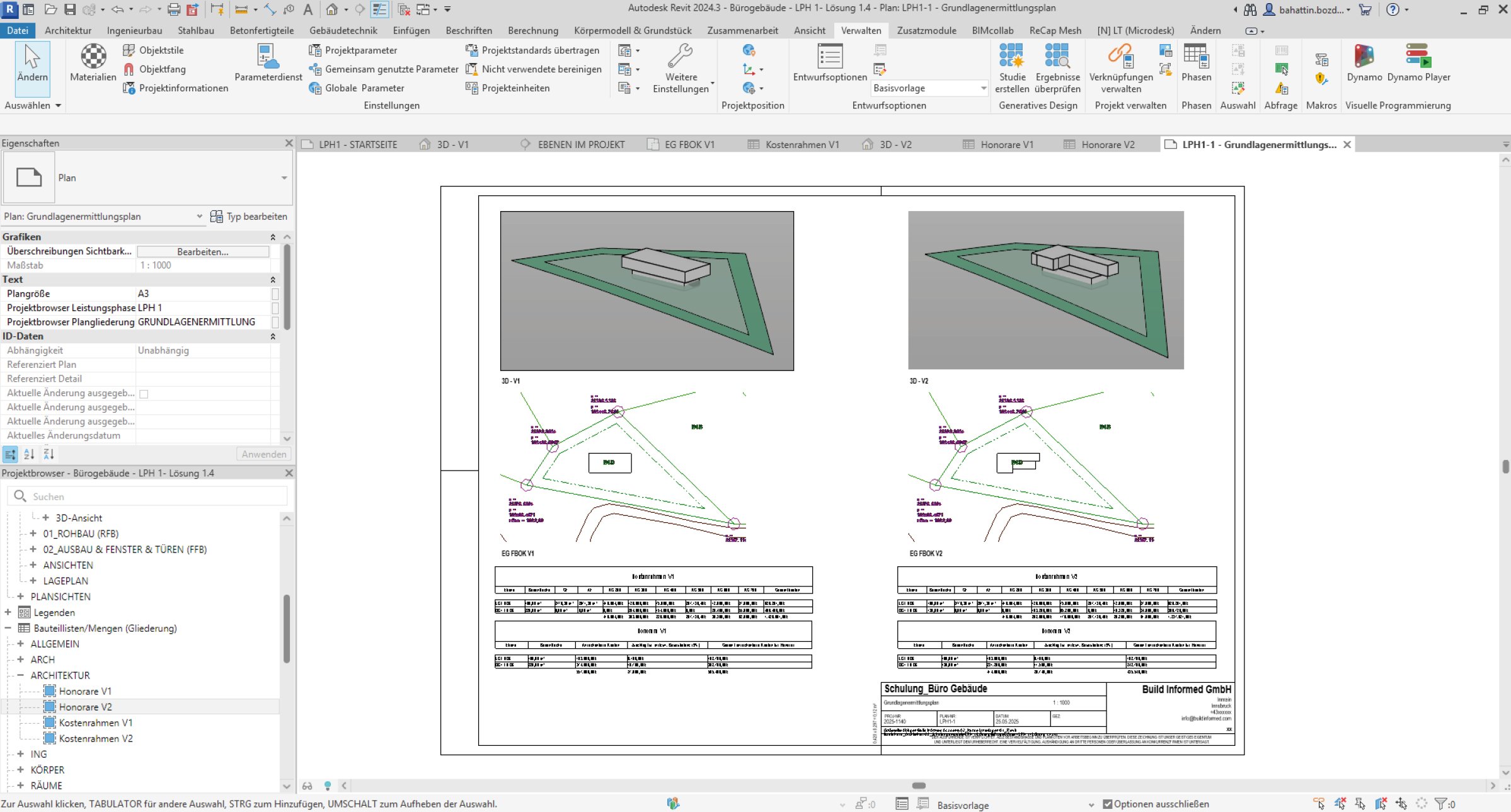This screenshot has width=1511, height=812.
Task: Click the horizontal scrollbar thumb of drawing area
Action: pos(919,786)
